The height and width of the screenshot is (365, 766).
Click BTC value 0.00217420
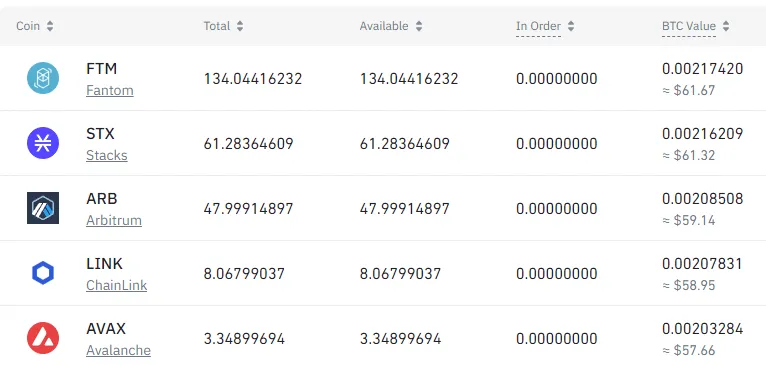pos(702,69)
